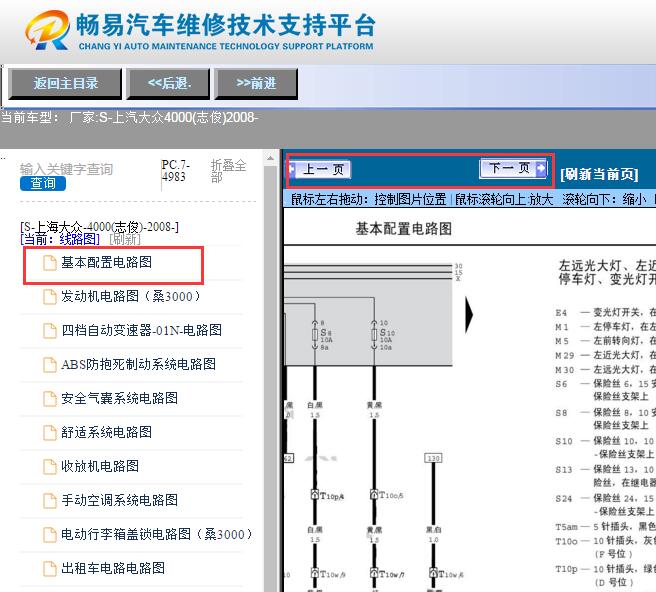
Task: Click the E4 变光灯开关 legend entry
Action: point(605,312)
